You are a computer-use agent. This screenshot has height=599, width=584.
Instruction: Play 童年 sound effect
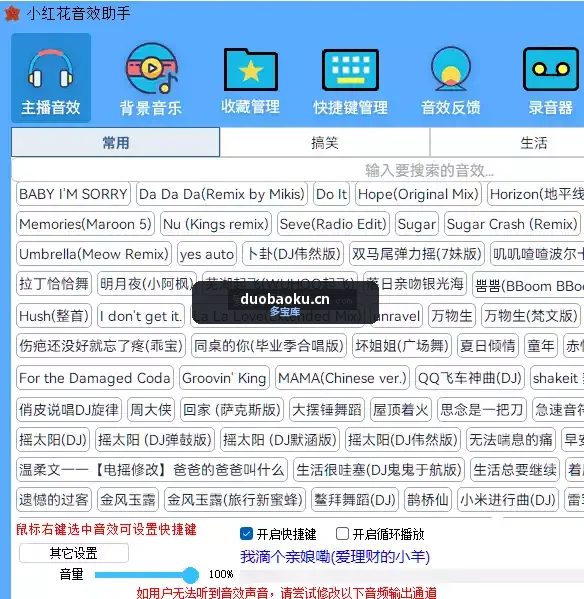pos(541,345)
